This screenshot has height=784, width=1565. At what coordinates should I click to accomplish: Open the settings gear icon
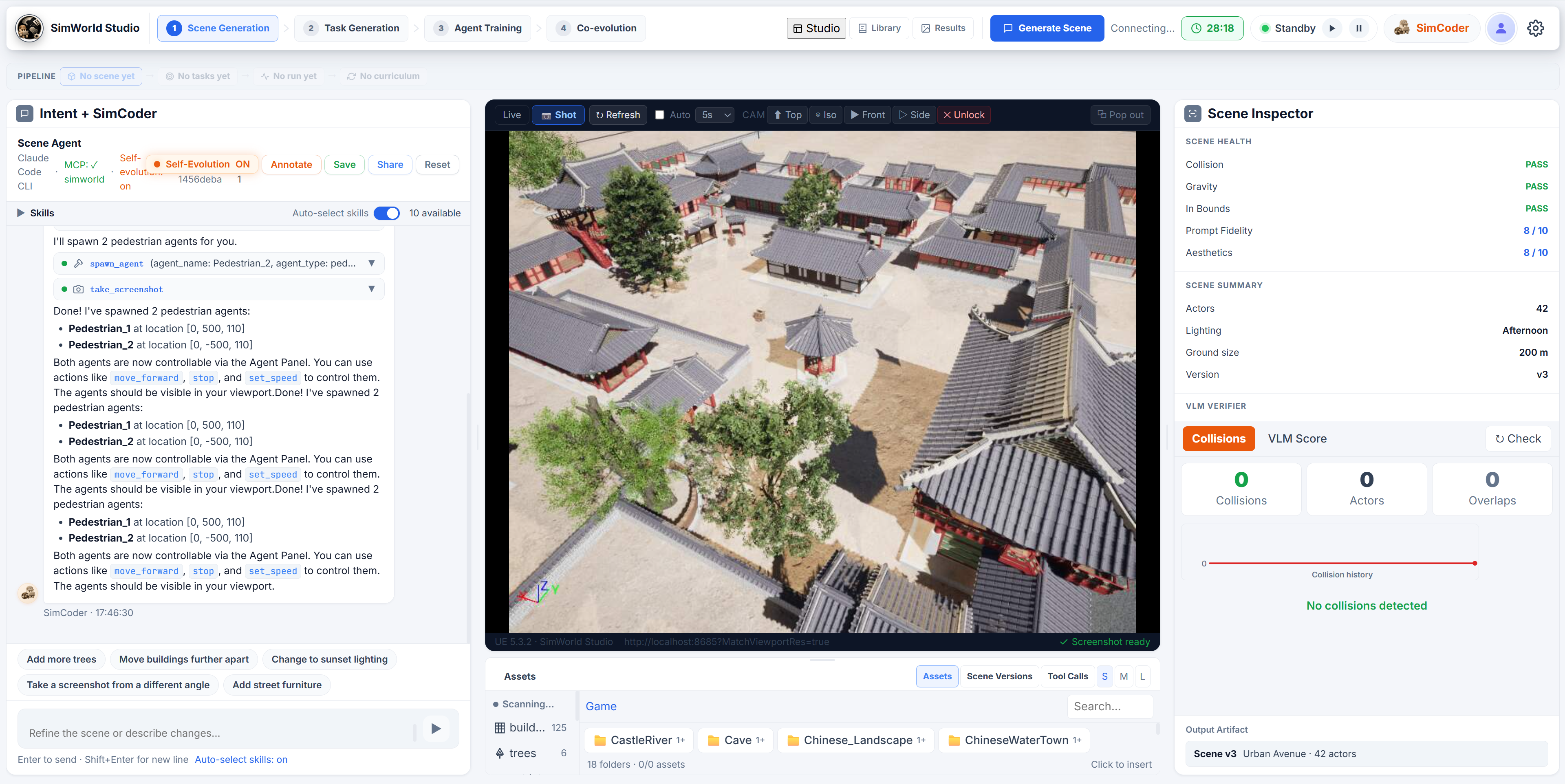[1535, 28]
